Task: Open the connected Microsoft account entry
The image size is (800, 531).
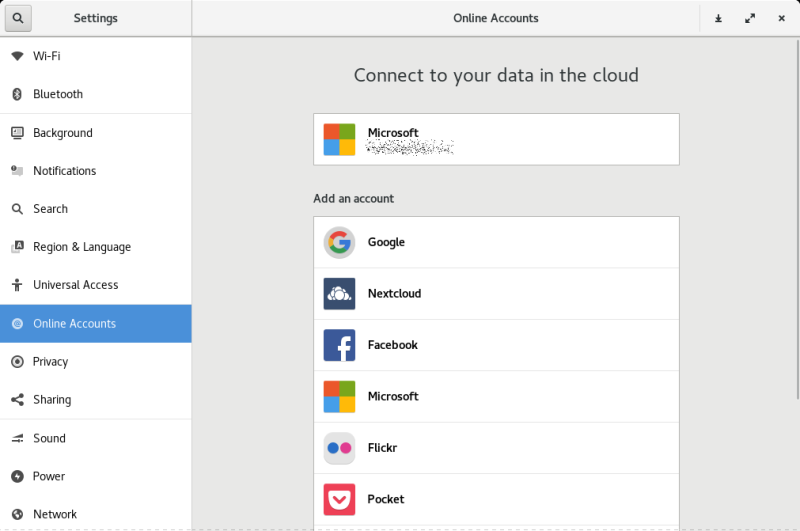Action: (x=495, y=139)
